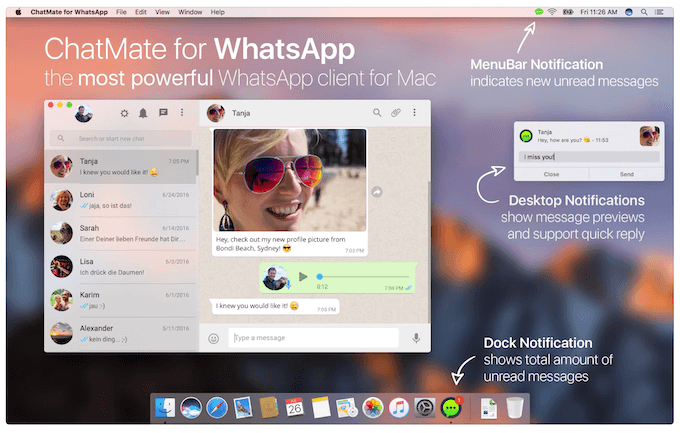Viewport: 680px width, 433px height.
Task: Record a voice message with the microphone
Action: coord(416,338)
